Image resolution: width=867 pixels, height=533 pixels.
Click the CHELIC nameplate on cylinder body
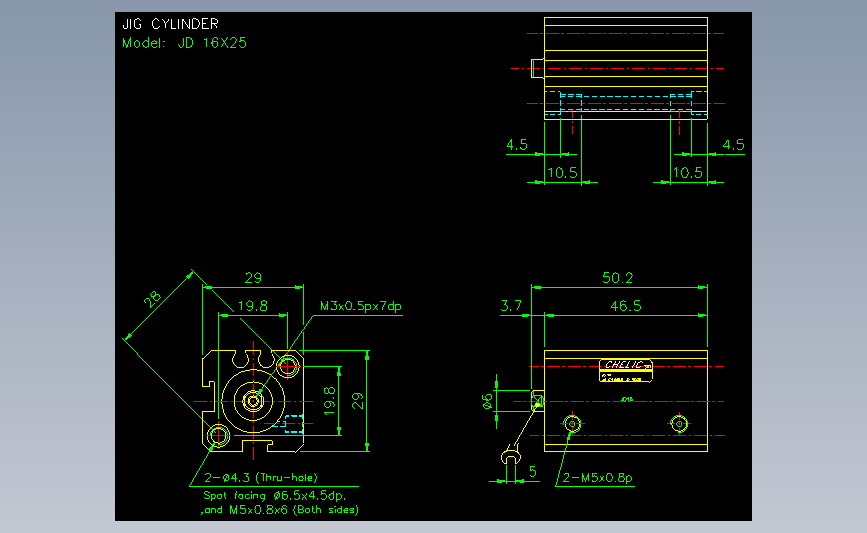[626, 370]
